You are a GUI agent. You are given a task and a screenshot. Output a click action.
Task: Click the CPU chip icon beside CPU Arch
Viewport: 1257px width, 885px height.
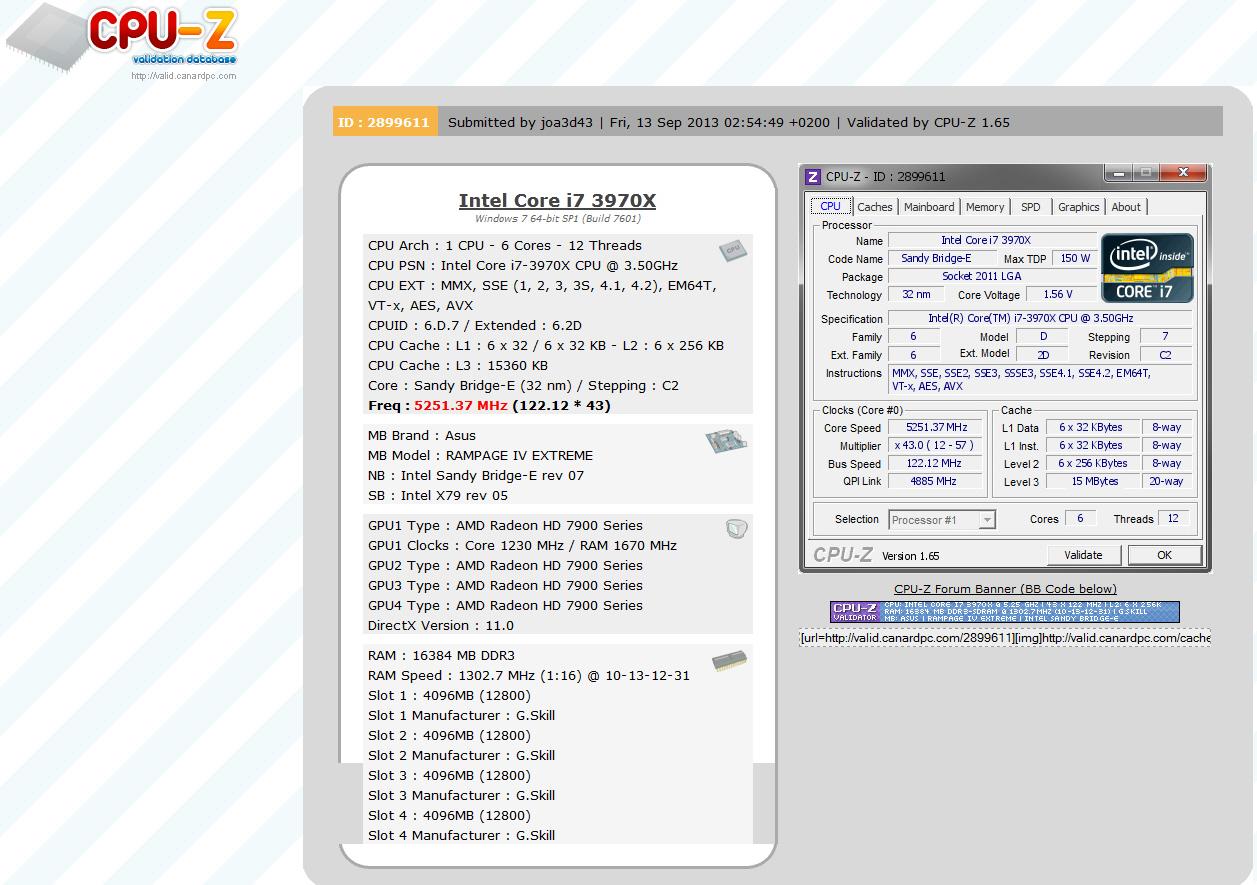point(732,250)
